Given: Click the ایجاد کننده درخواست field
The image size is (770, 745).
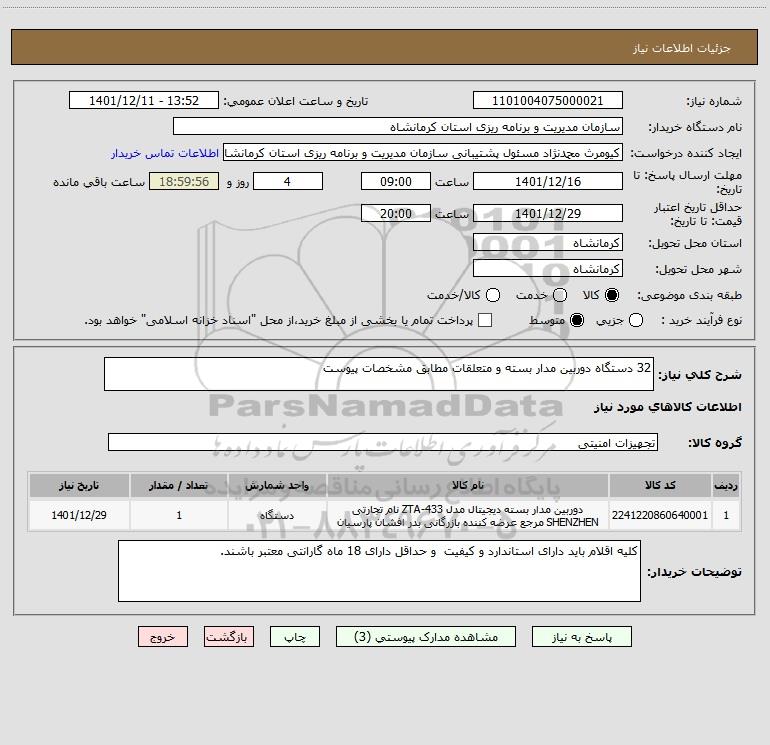Looking at the screenshot, I should click(x=423, y=153).
